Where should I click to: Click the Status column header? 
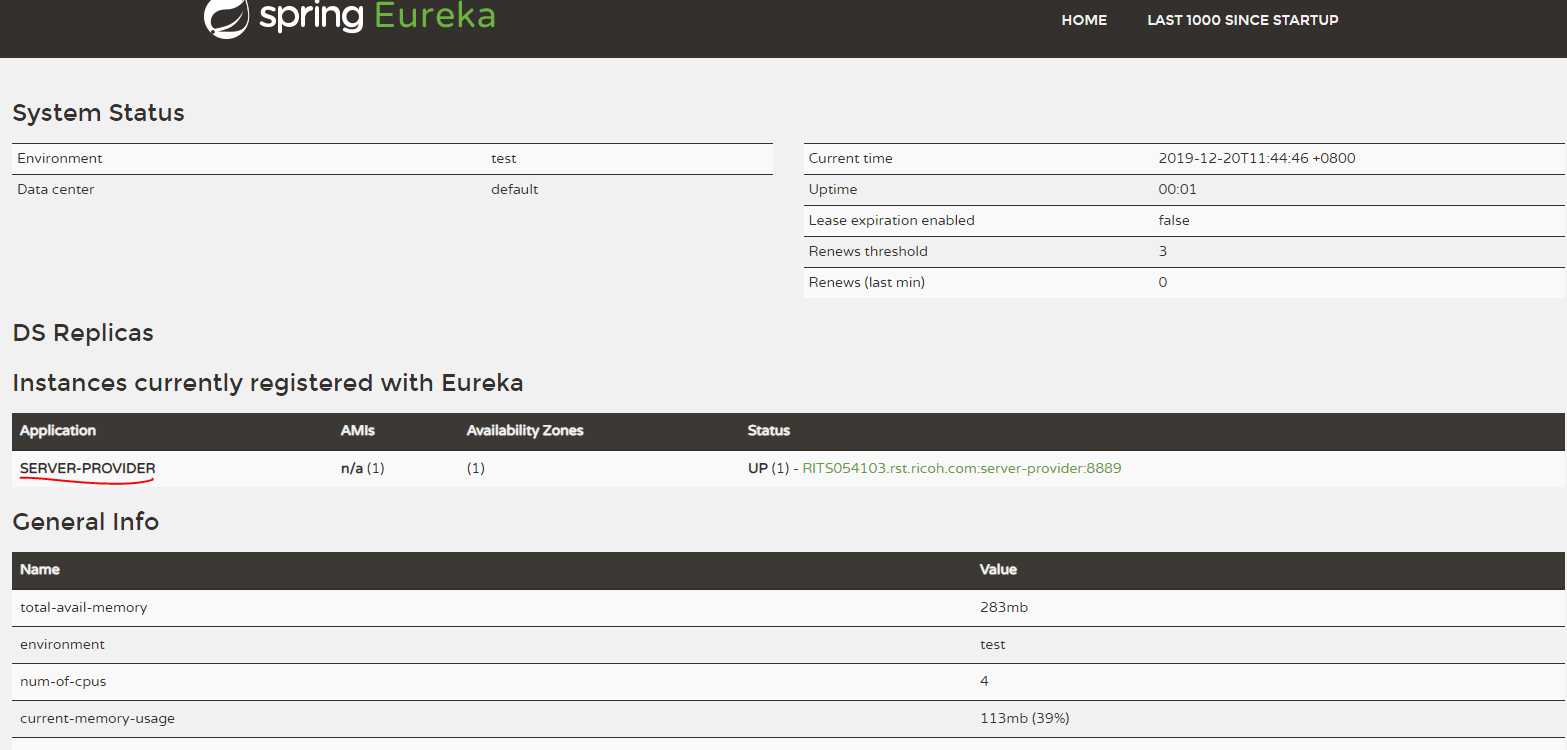[769, 430]
